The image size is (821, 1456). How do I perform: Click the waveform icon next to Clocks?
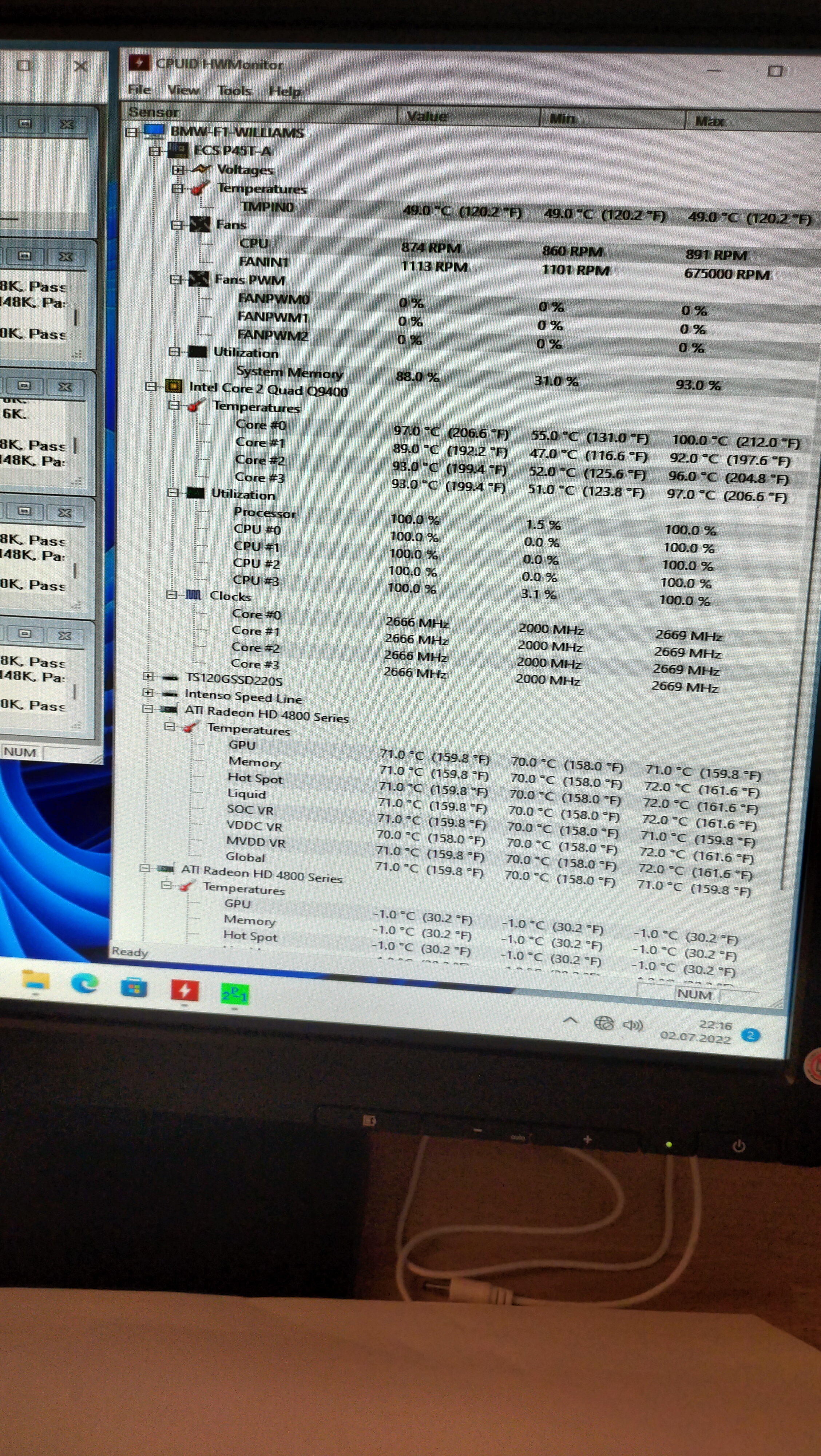tap(194, 595)
